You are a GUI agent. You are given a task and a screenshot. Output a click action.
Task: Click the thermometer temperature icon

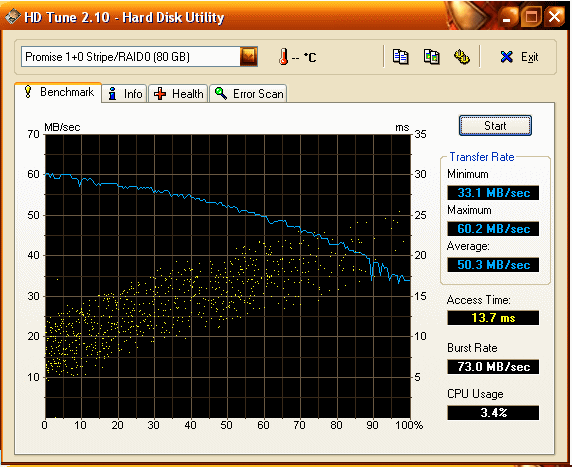(283, 57)
